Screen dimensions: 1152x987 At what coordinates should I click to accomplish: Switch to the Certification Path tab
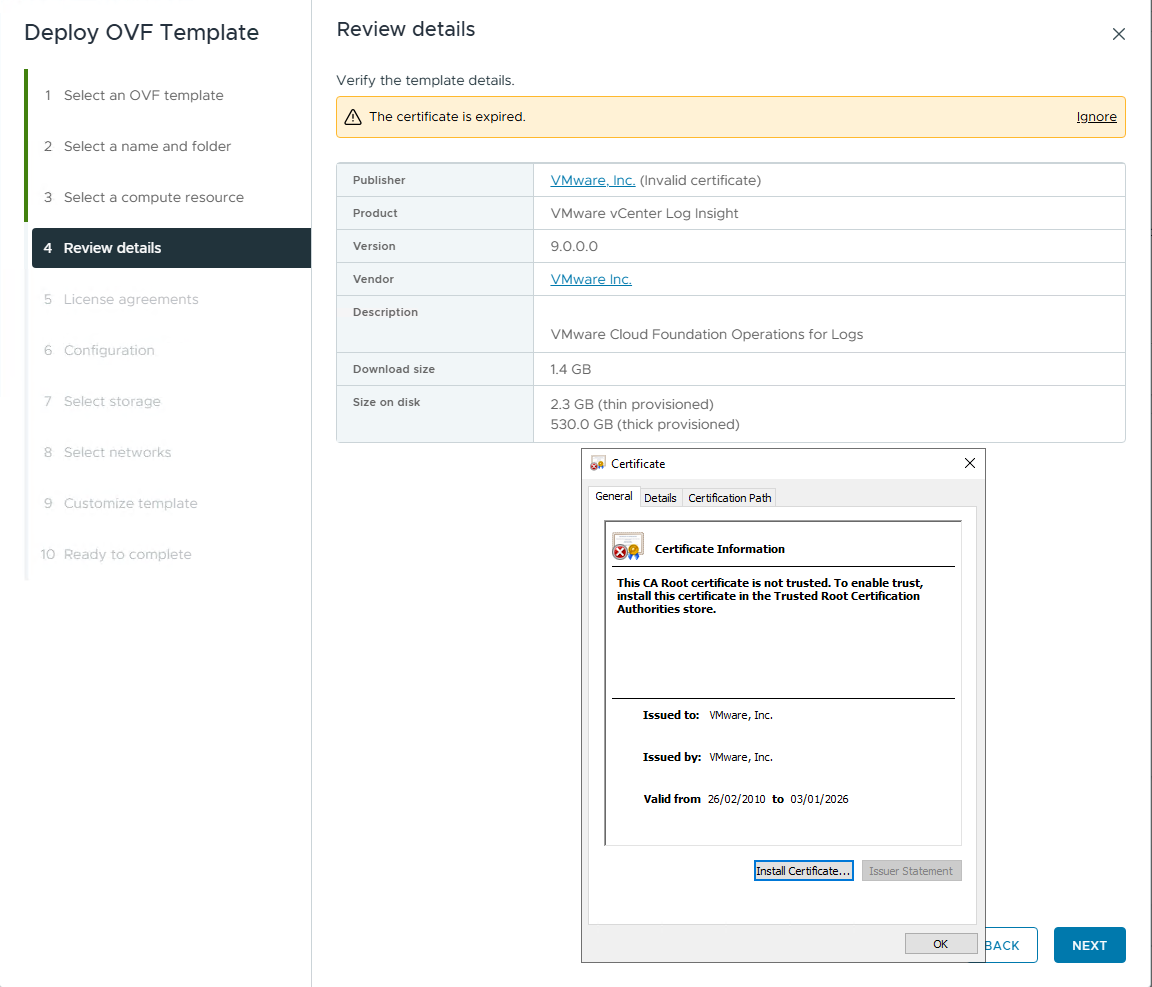[730, 497]
